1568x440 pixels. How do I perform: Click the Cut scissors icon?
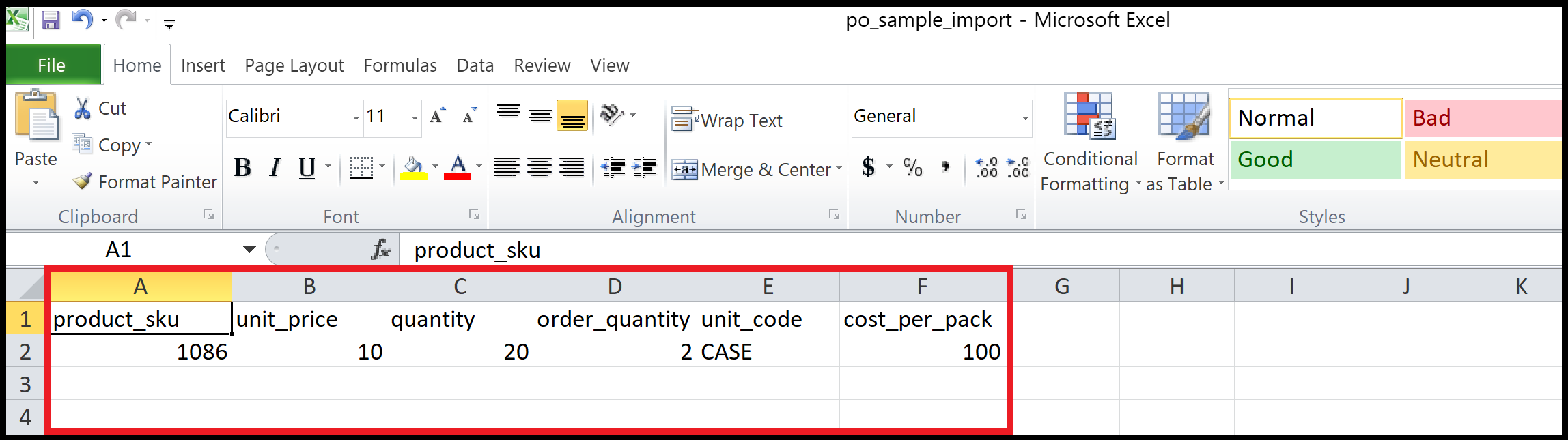pyautogui.click(x=82, y=108)
